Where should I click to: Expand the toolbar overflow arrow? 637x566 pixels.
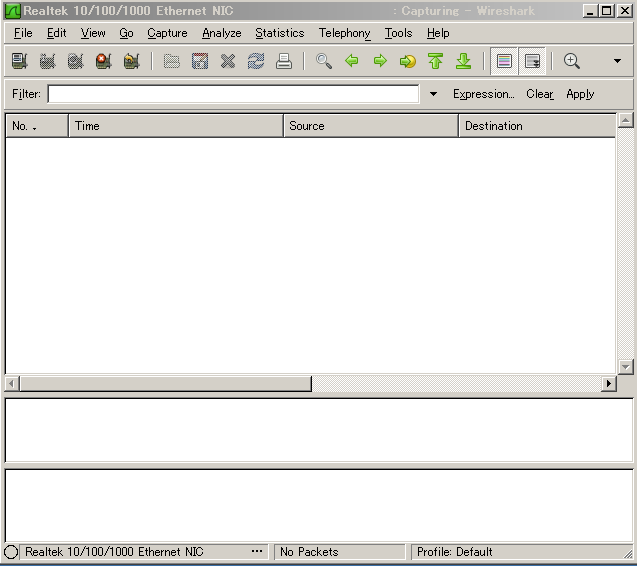618,61
